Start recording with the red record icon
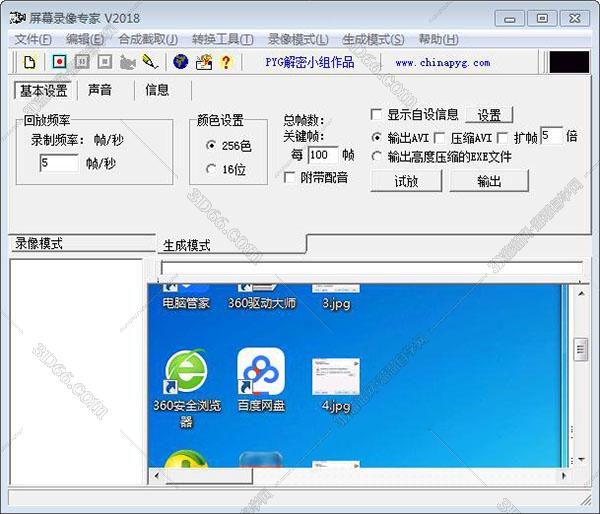This screenshot has height=514, width=600. tap(59, 62)
